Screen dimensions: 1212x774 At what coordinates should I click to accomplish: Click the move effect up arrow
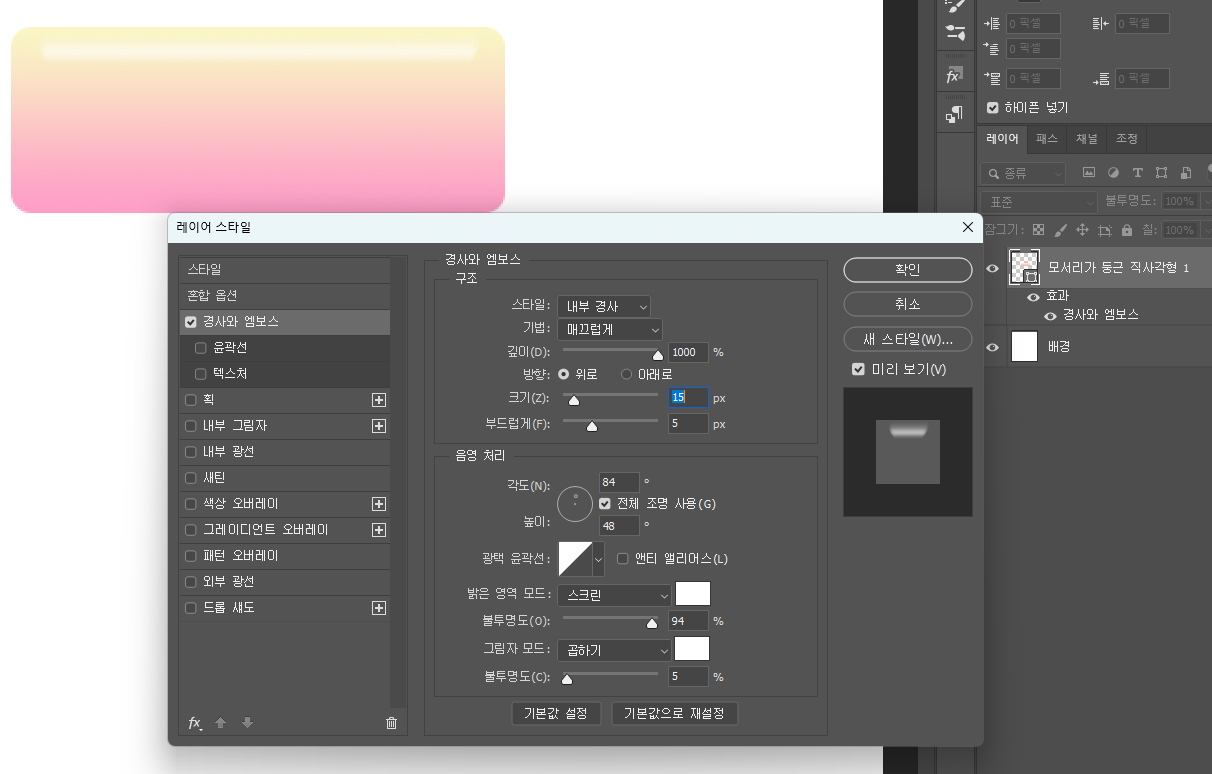point(221,723)
